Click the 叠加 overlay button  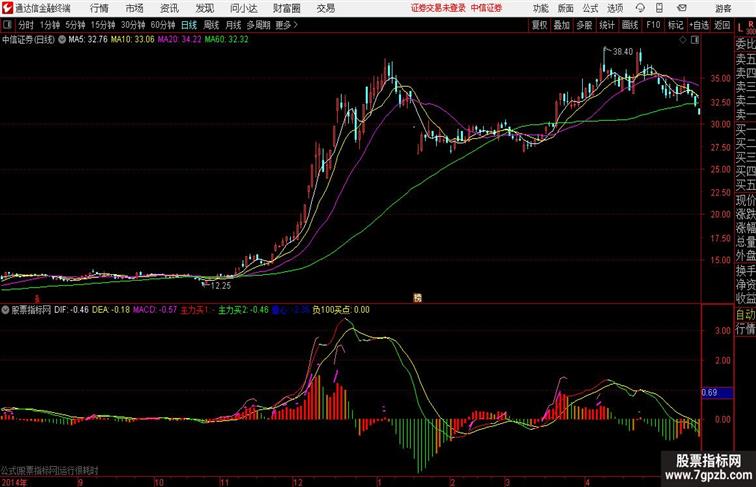coord(562,25)
